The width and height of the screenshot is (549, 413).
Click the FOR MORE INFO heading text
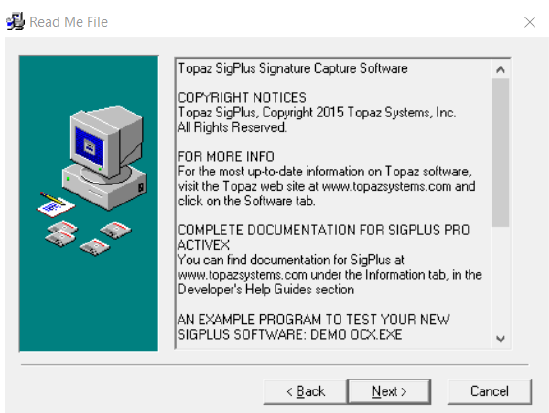point(226,156)
